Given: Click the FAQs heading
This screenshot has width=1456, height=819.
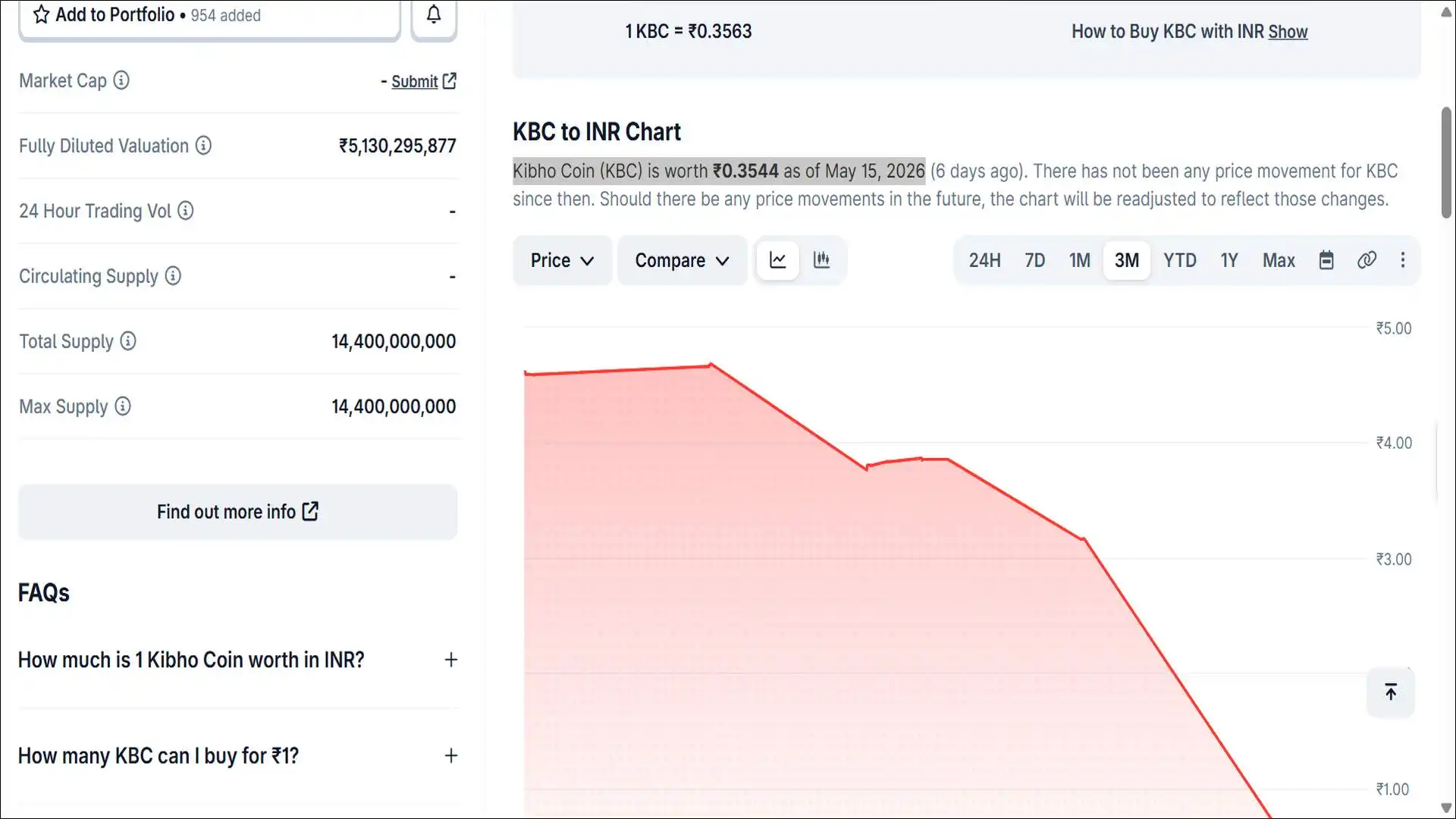Looking at the screenshot, I should 44,593.
